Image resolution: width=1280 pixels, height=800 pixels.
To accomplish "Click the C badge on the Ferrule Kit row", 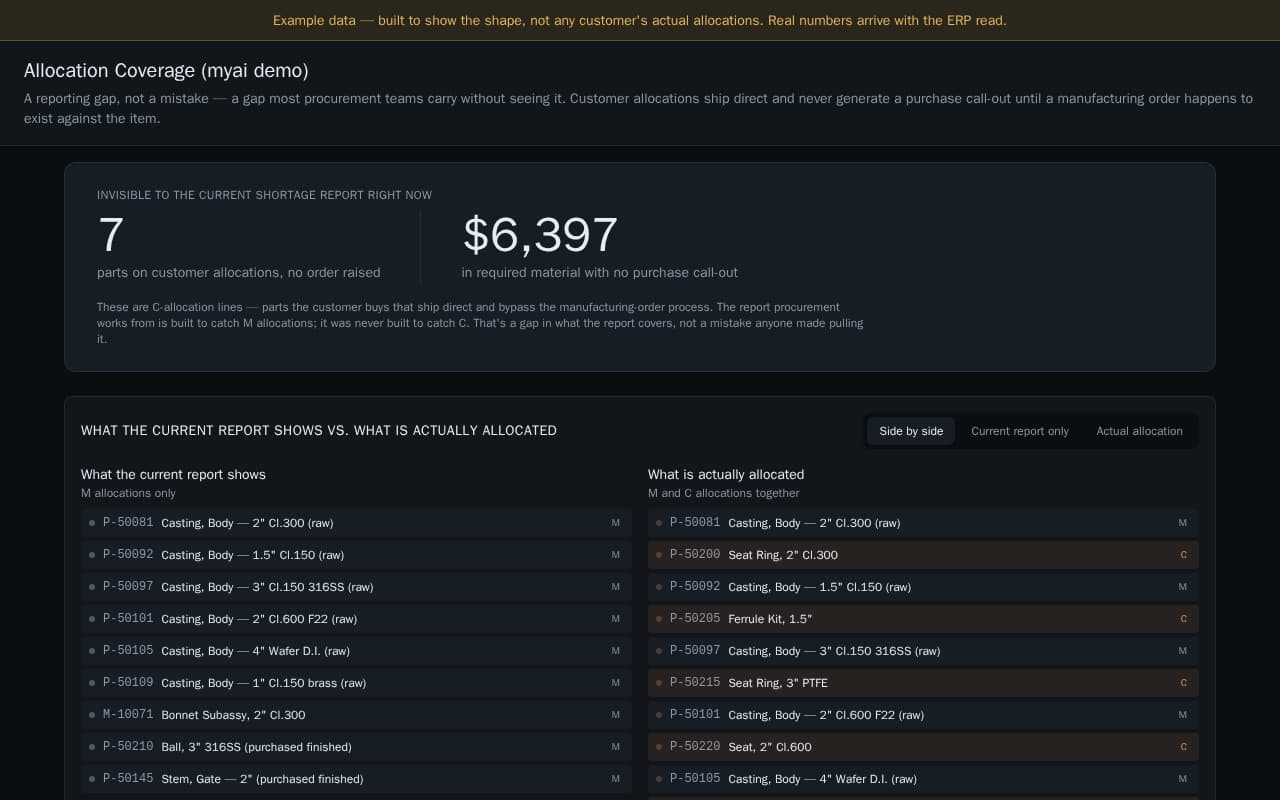I will tap(1183, 619).
